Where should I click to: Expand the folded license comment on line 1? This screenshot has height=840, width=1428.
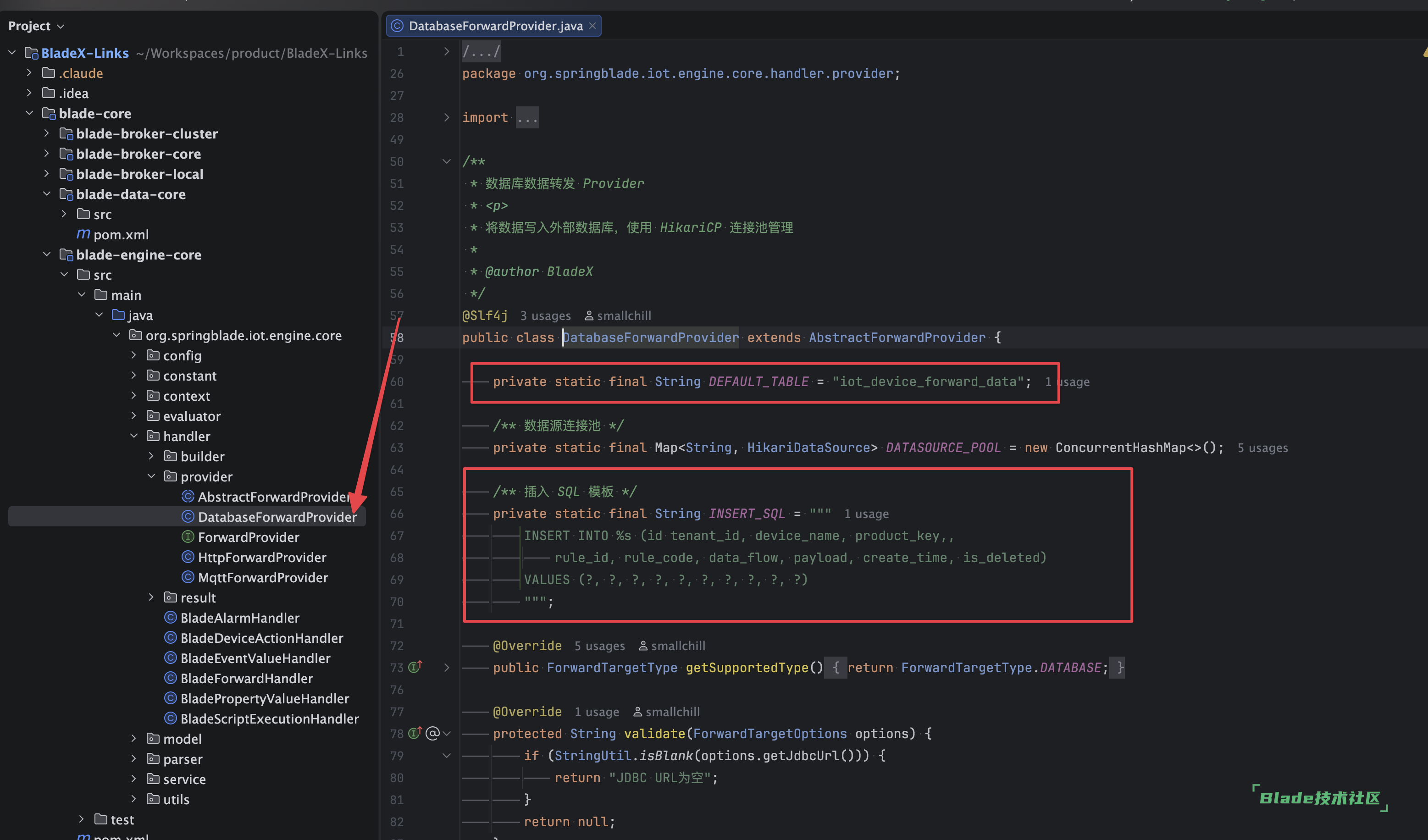pyautogui.click(x=447, y=51)
